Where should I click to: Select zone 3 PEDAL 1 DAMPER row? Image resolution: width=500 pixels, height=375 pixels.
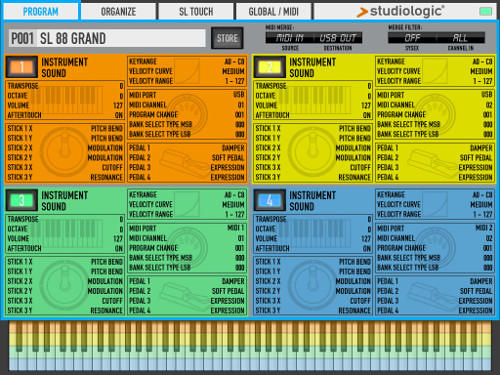(187, 281)
